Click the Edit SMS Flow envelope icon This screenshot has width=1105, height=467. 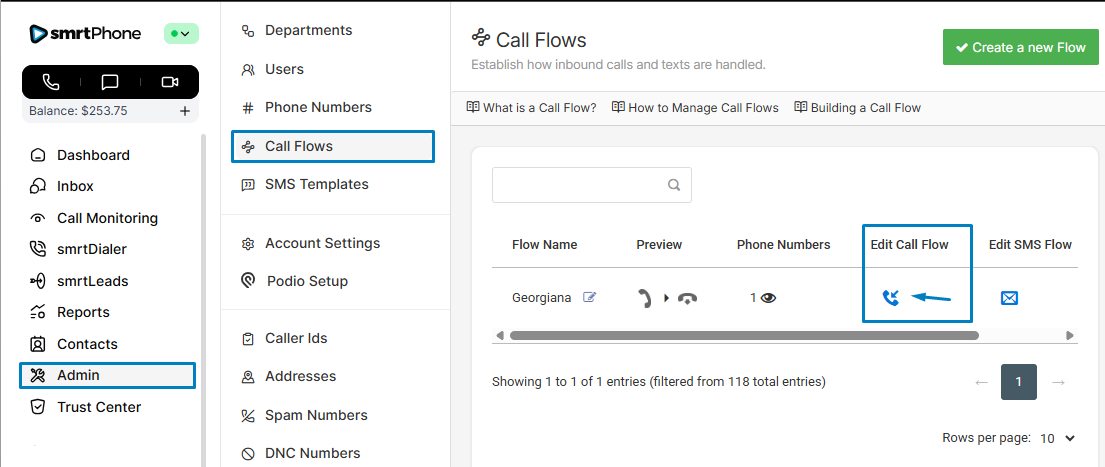tap(1009, 298)
